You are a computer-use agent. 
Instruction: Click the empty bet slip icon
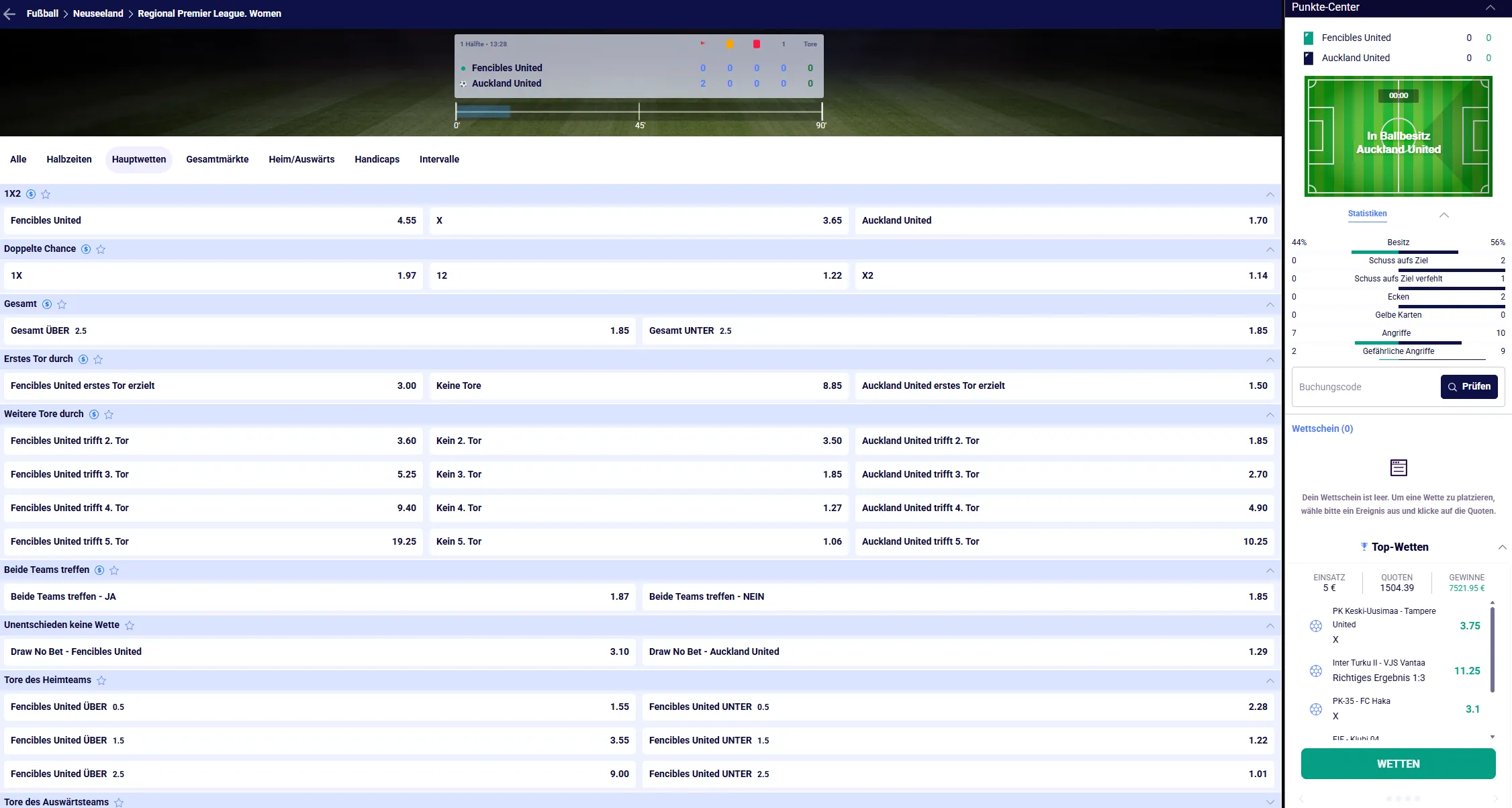pos(1399,467)
